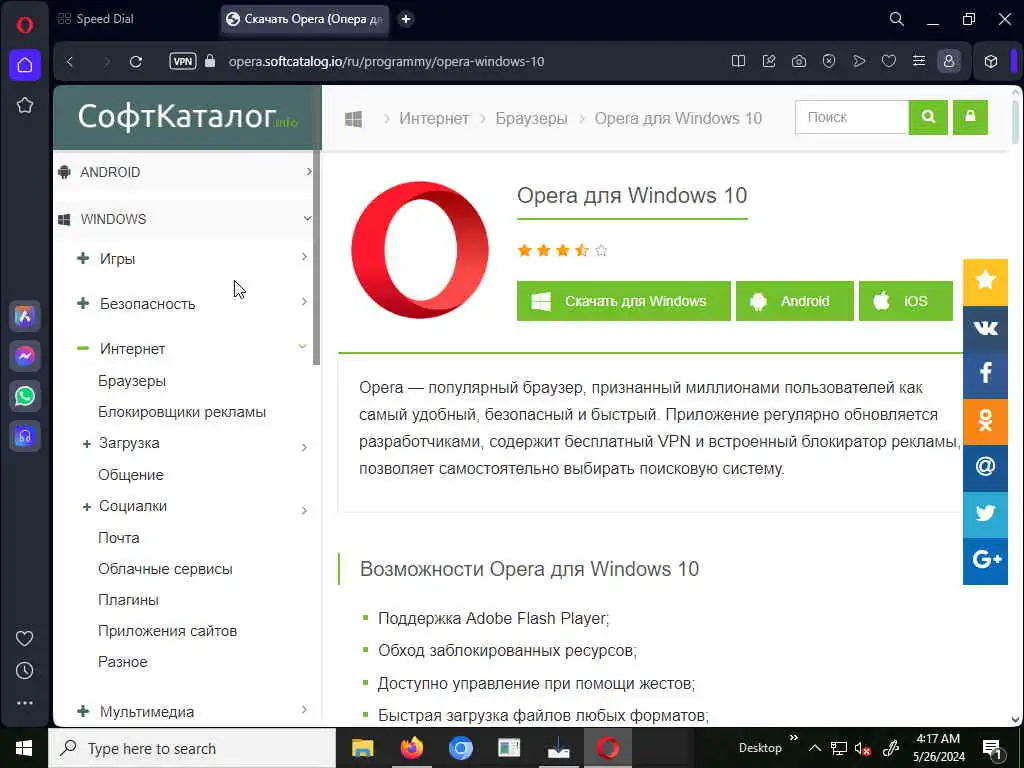
Task: Click the green lock login button
Action: [970, 118]
